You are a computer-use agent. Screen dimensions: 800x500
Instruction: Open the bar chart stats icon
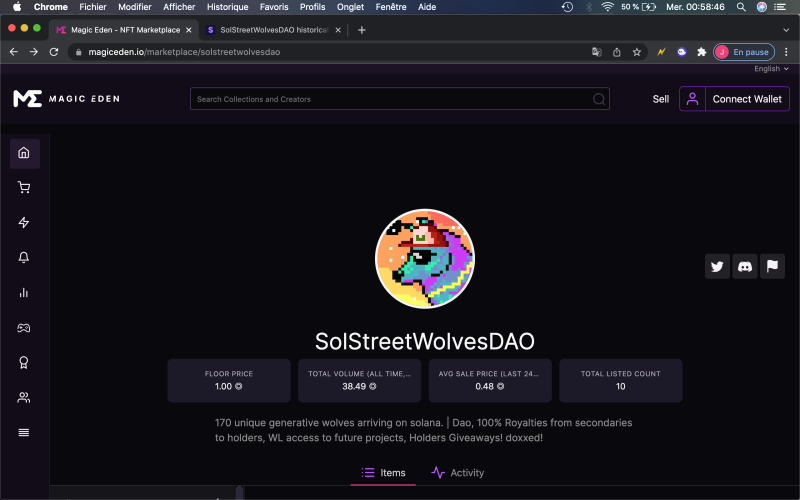(24, 292)
